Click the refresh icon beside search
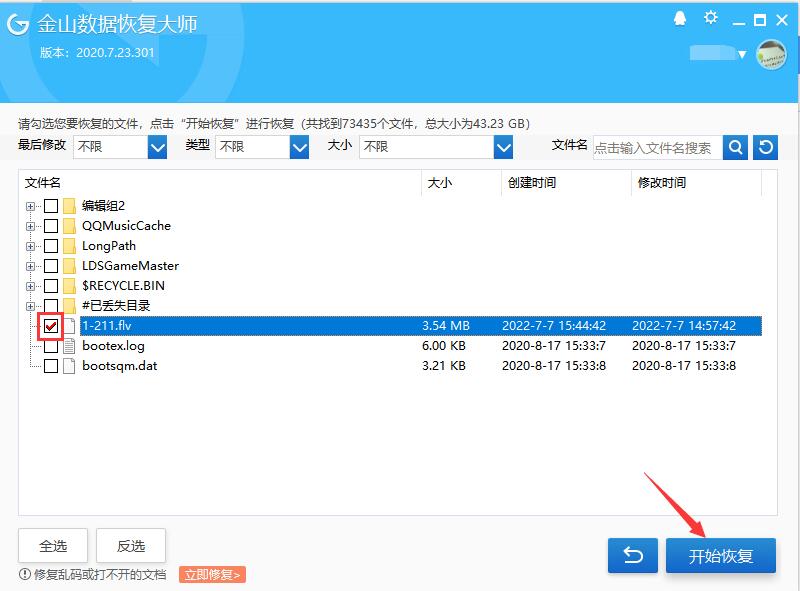This screenshot has height=591, width=800. point(765,147)
